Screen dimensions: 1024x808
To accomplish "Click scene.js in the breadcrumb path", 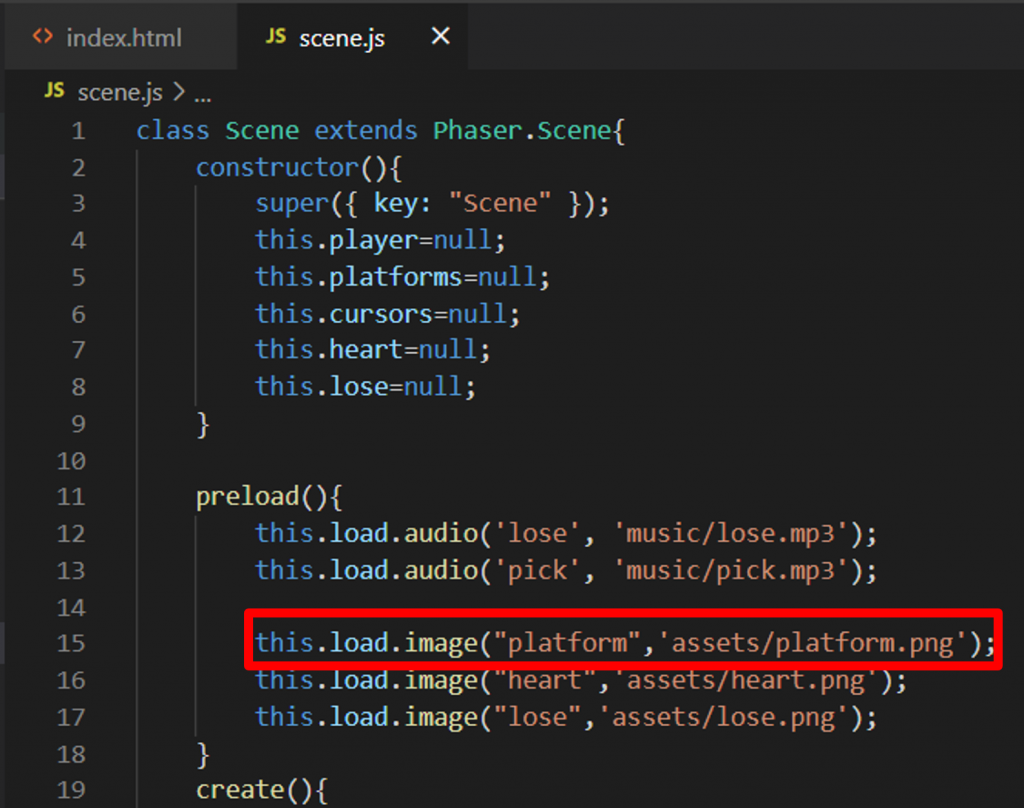I will [120, 92].
